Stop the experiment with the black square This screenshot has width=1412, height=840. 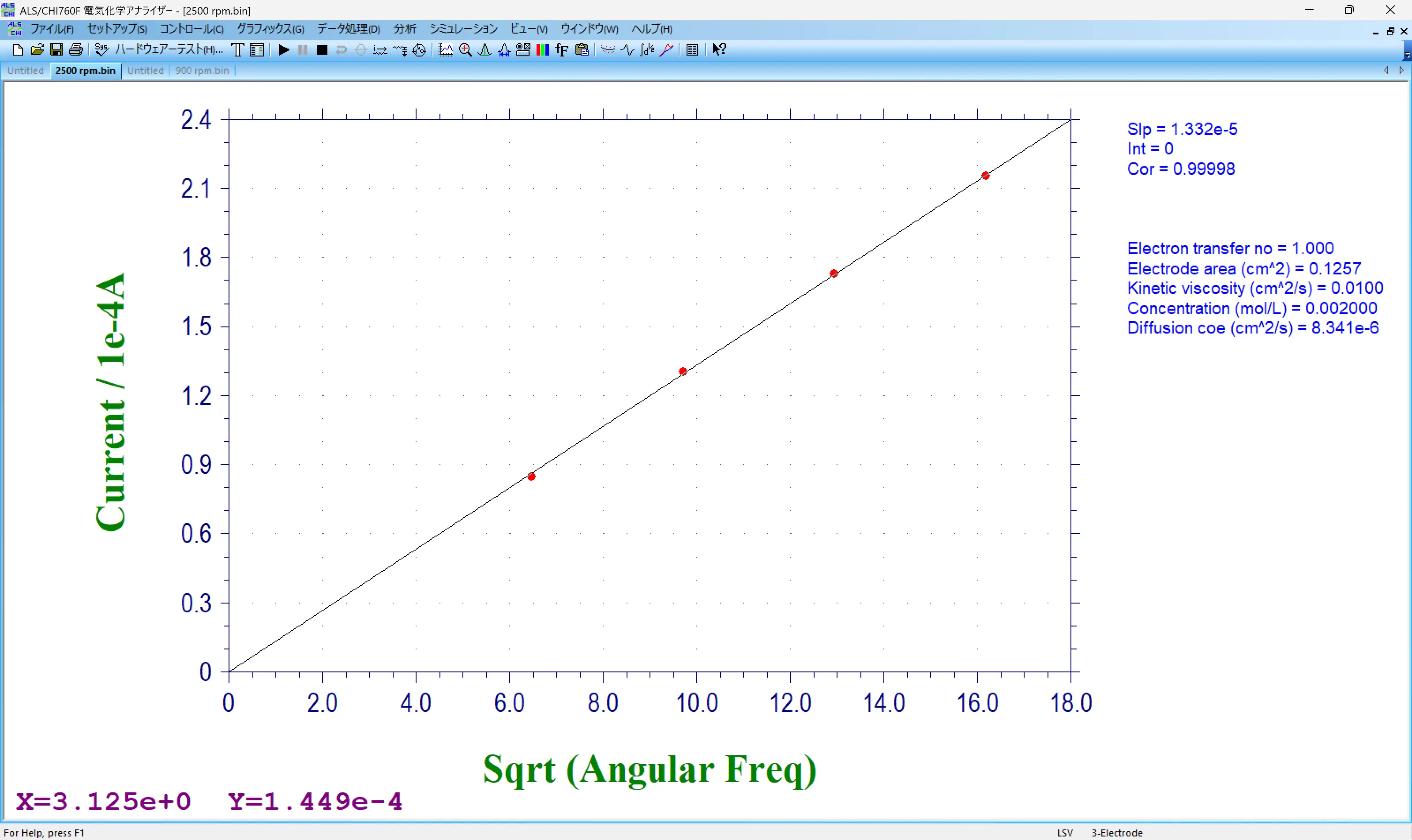tap(322, 50)
